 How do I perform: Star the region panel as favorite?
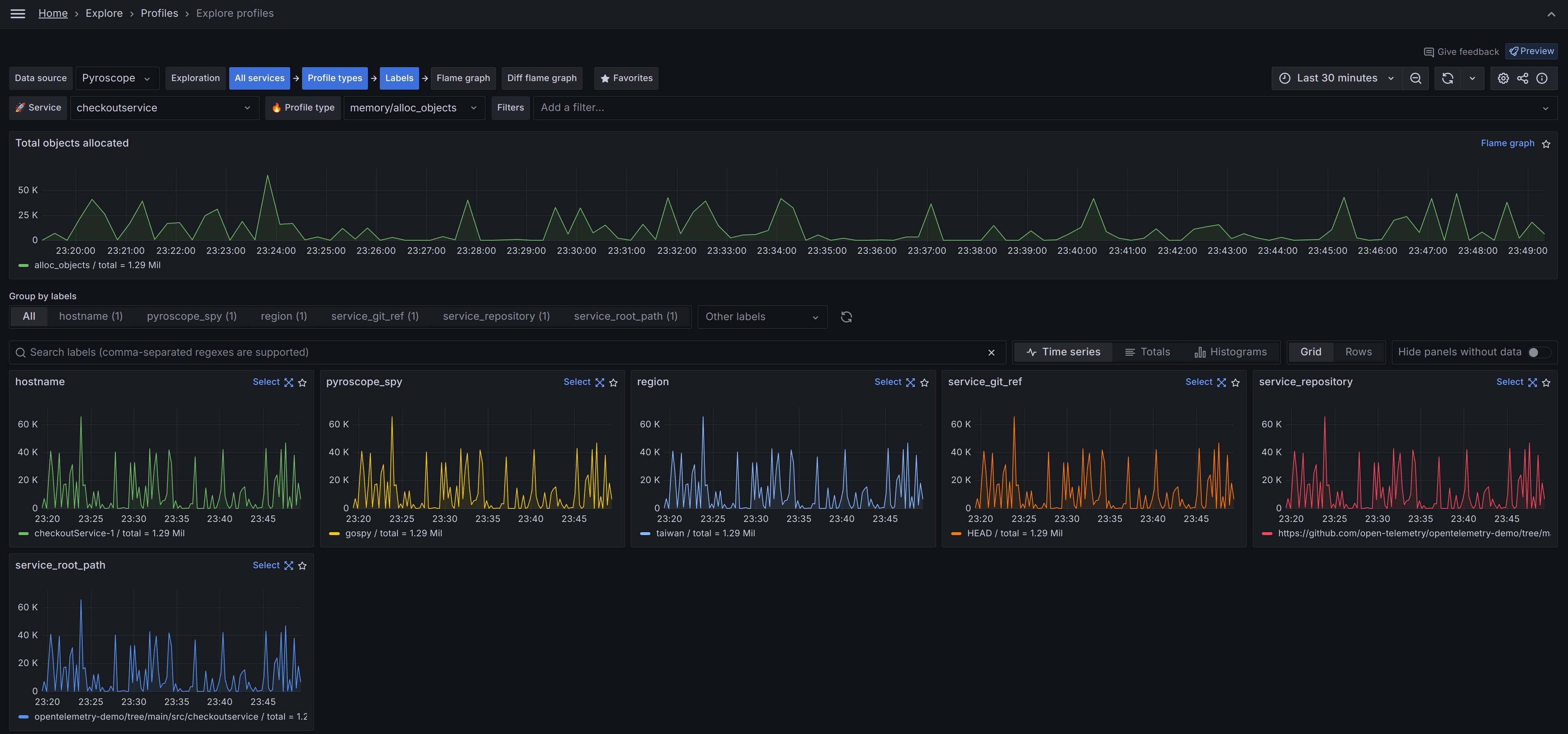click(x=925, y=383)
